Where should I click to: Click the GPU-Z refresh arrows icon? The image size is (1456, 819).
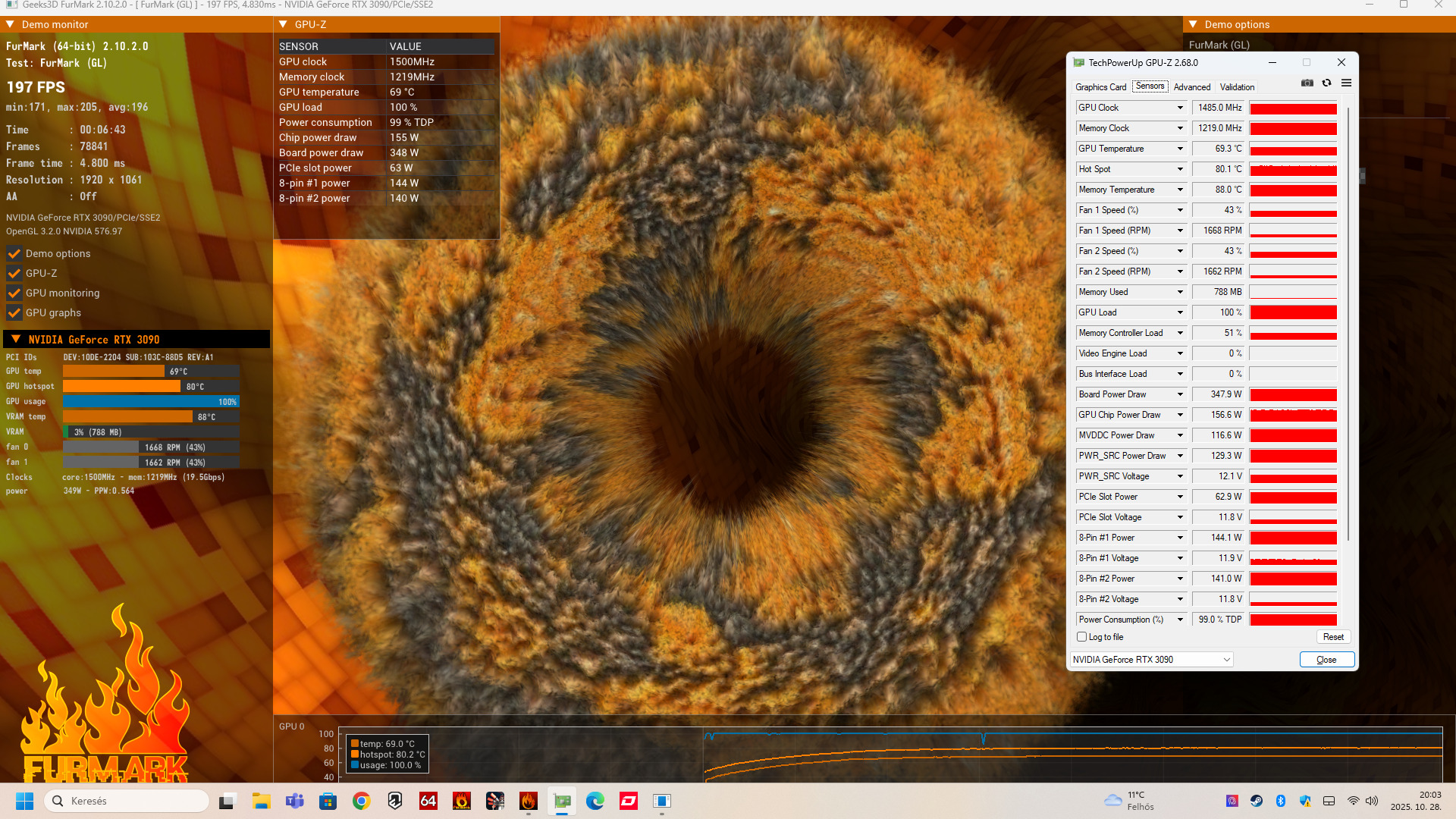pos(1326,83)
